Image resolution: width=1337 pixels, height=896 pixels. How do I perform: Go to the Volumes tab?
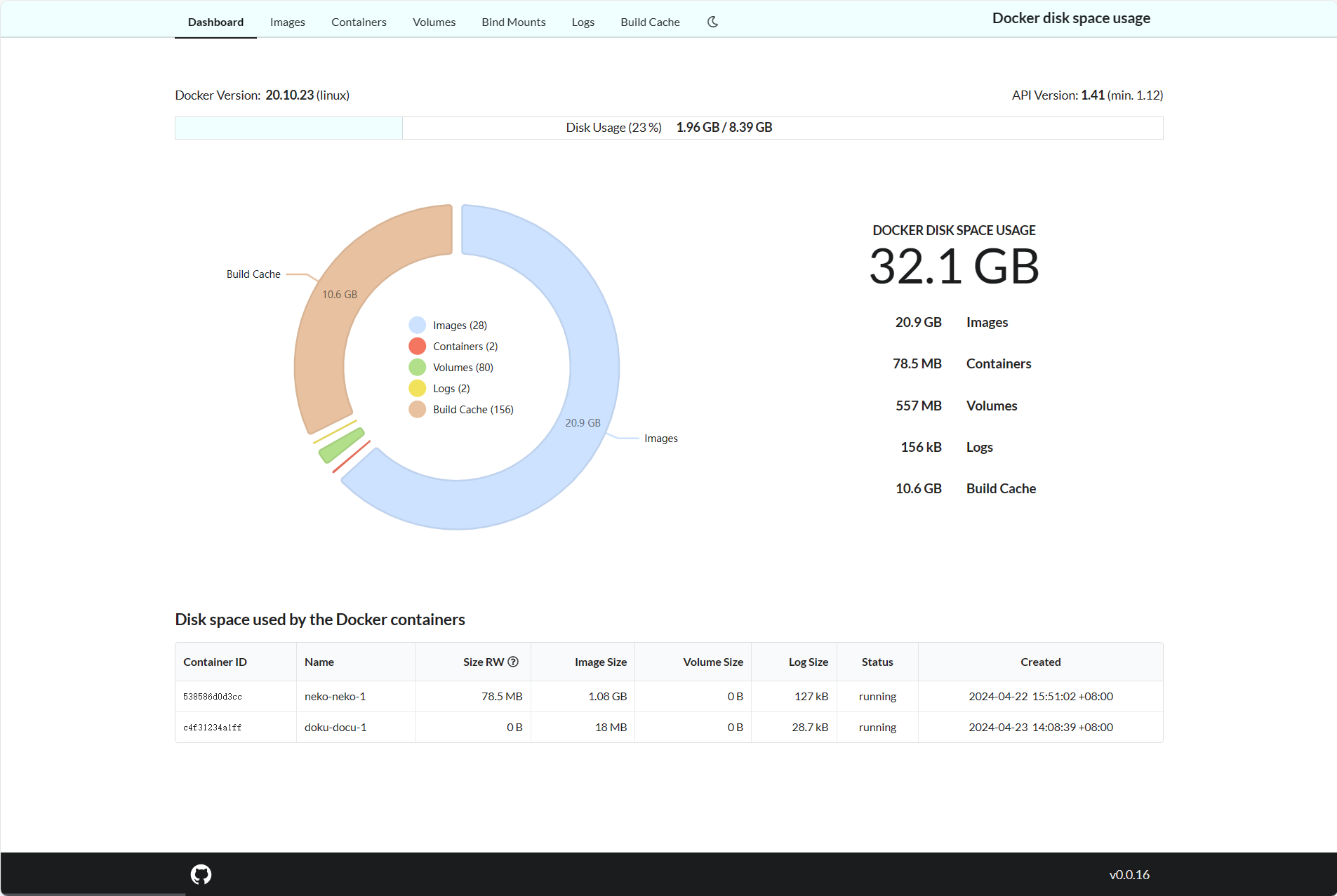[x=434, y=22]
